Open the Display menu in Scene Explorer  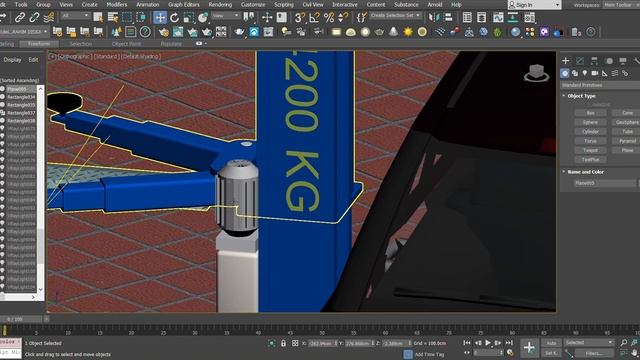(12, 60)
